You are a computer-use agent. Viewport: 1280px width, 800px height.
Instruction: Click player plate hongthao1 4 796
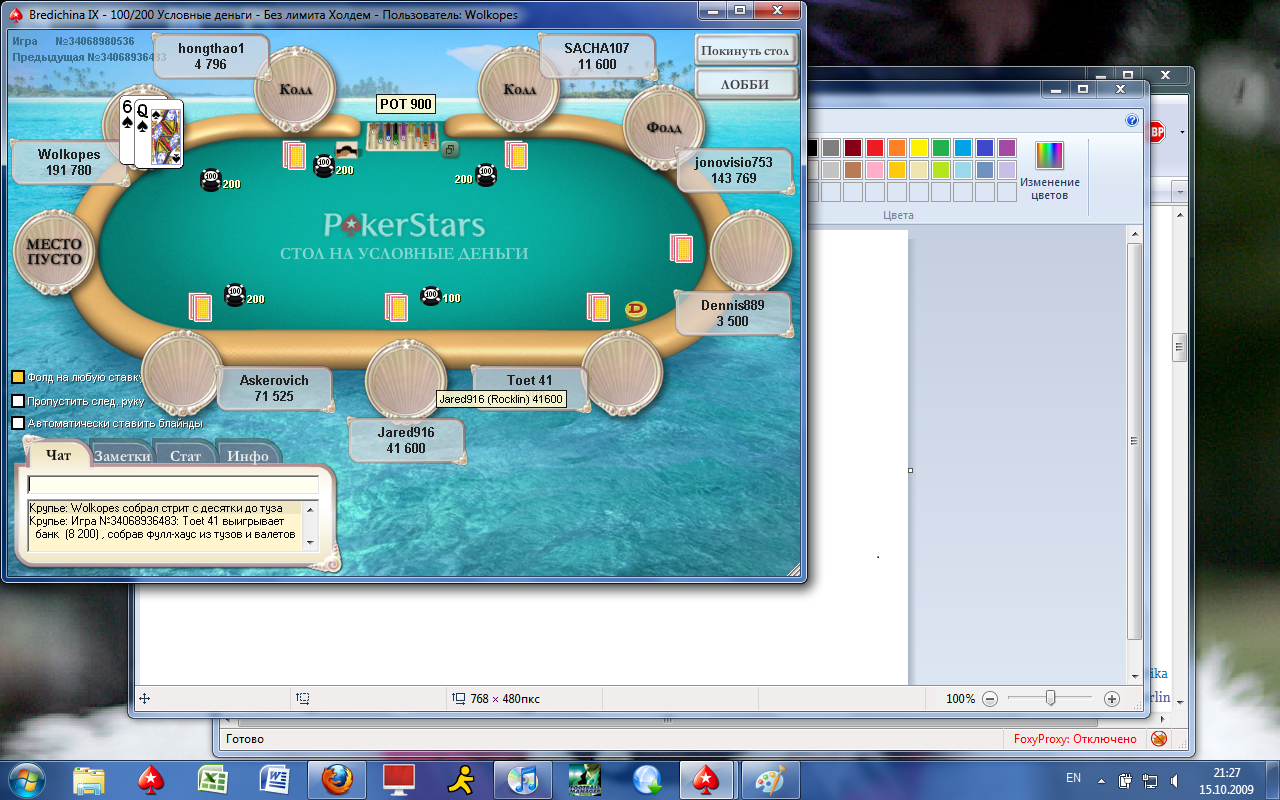(x=211, y=56)
